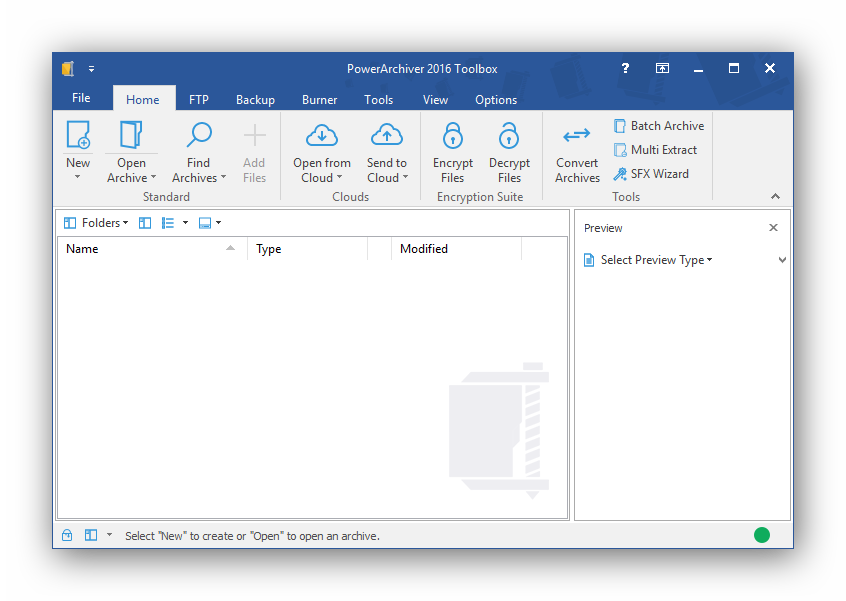Open the New button dropdown arrow

78,177
